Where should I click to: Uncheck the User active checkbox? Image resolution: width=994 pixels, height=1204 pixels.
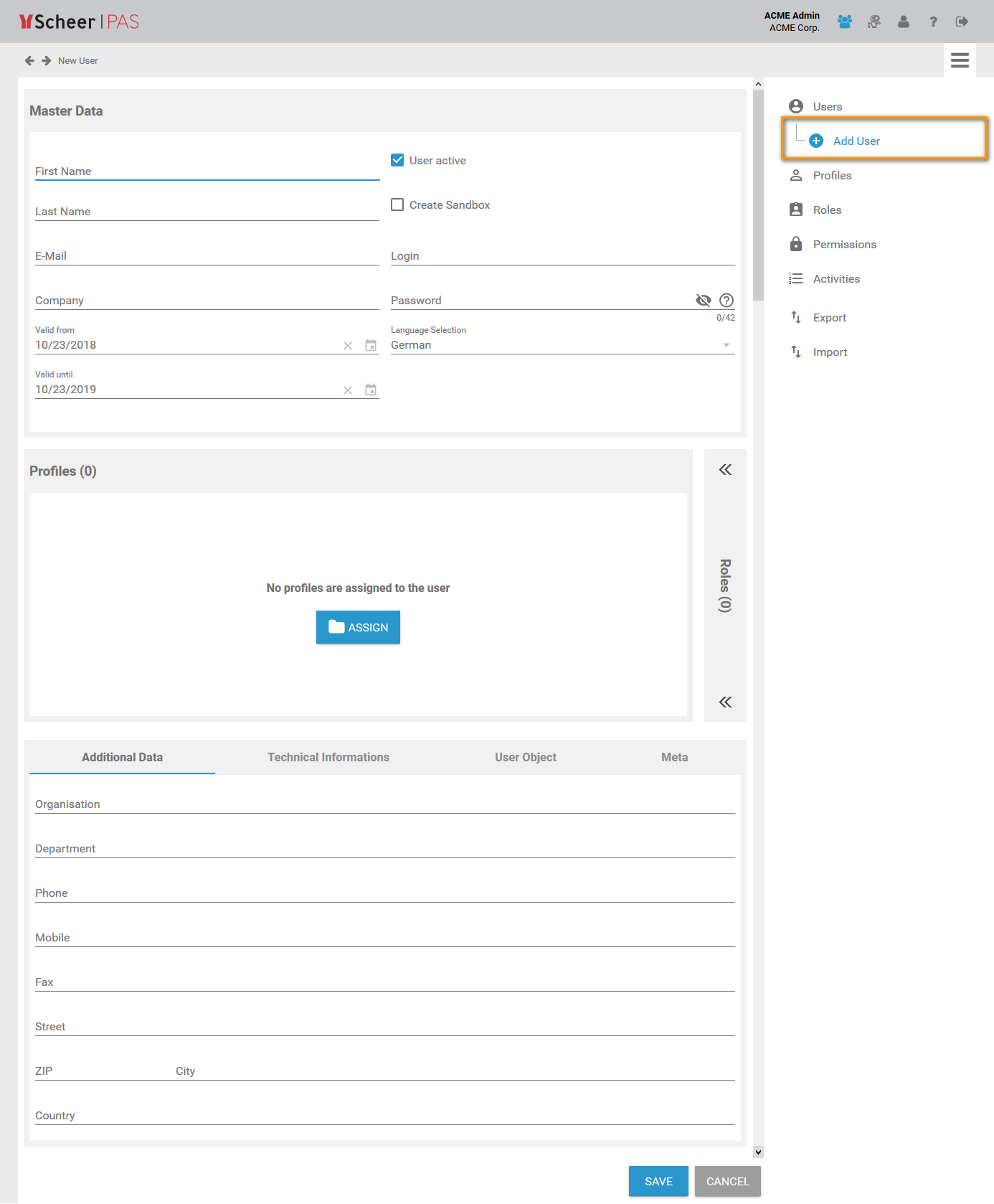pos(397,161)
